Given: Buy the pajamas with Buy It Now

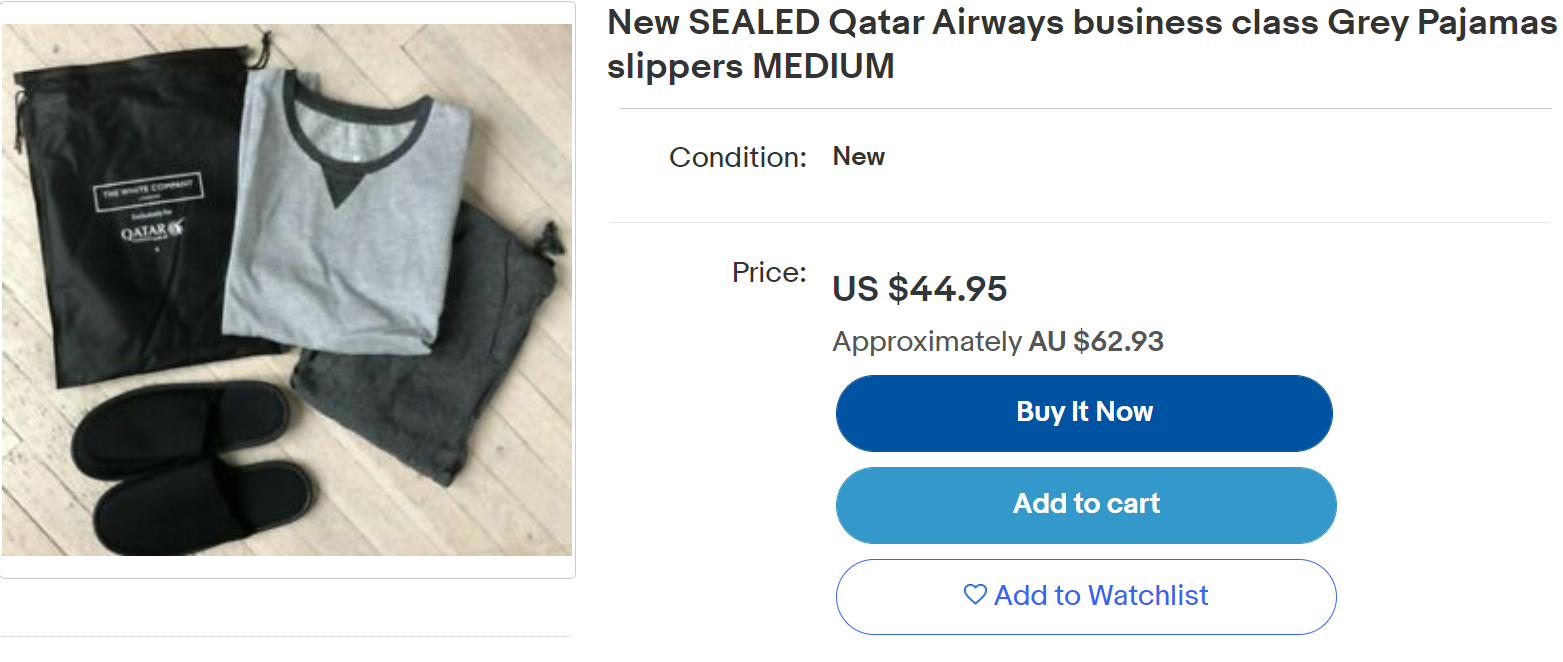Looking at the screenshot, I should click(1085, 413).
